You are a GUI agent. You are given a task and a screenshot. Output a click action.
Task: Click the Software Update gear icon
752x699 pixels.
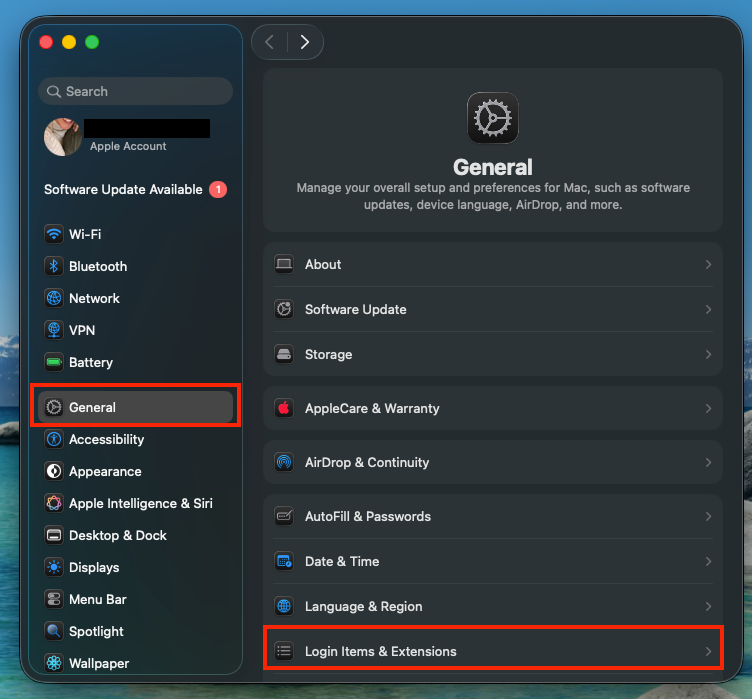click(284, 309)
